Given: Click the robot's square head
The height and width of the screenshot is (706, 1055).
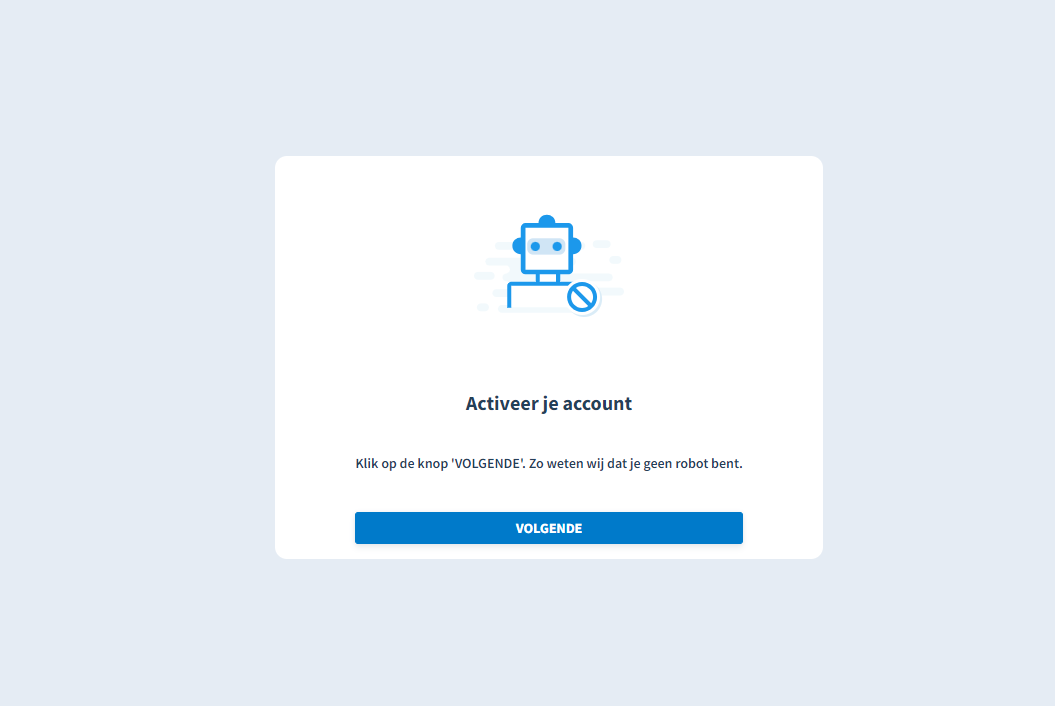Looking at the screenshot, I should 547,248.
